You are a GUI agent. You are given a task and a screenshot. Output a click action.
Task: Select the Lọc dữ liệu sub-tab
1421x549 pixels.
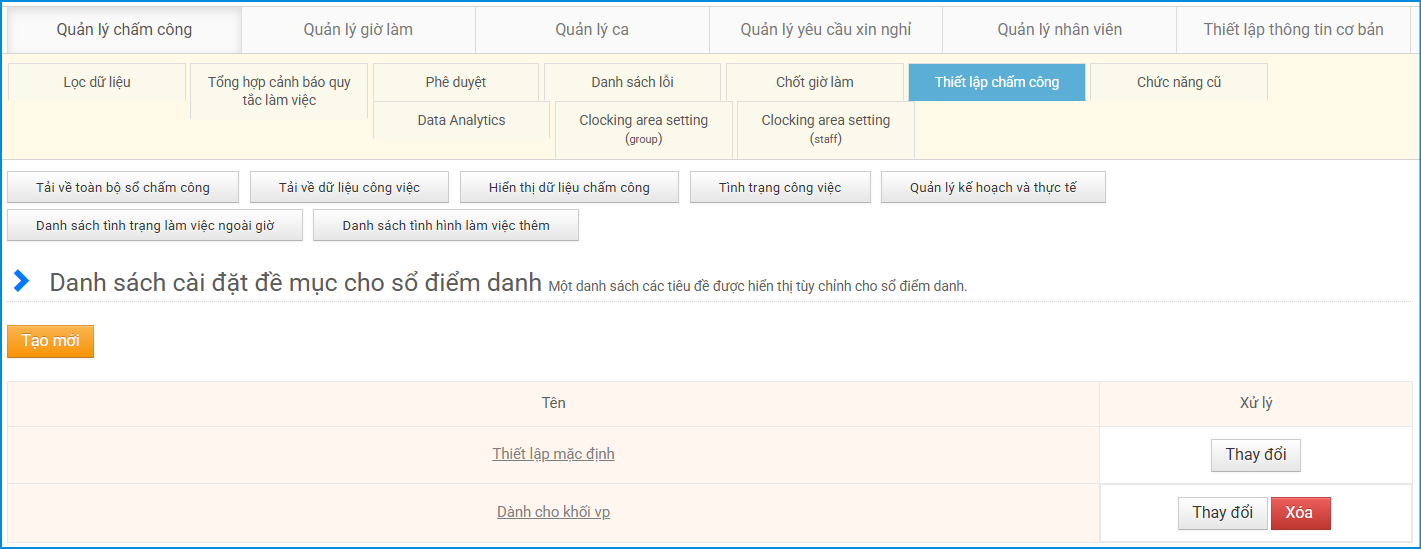[97, 82]
